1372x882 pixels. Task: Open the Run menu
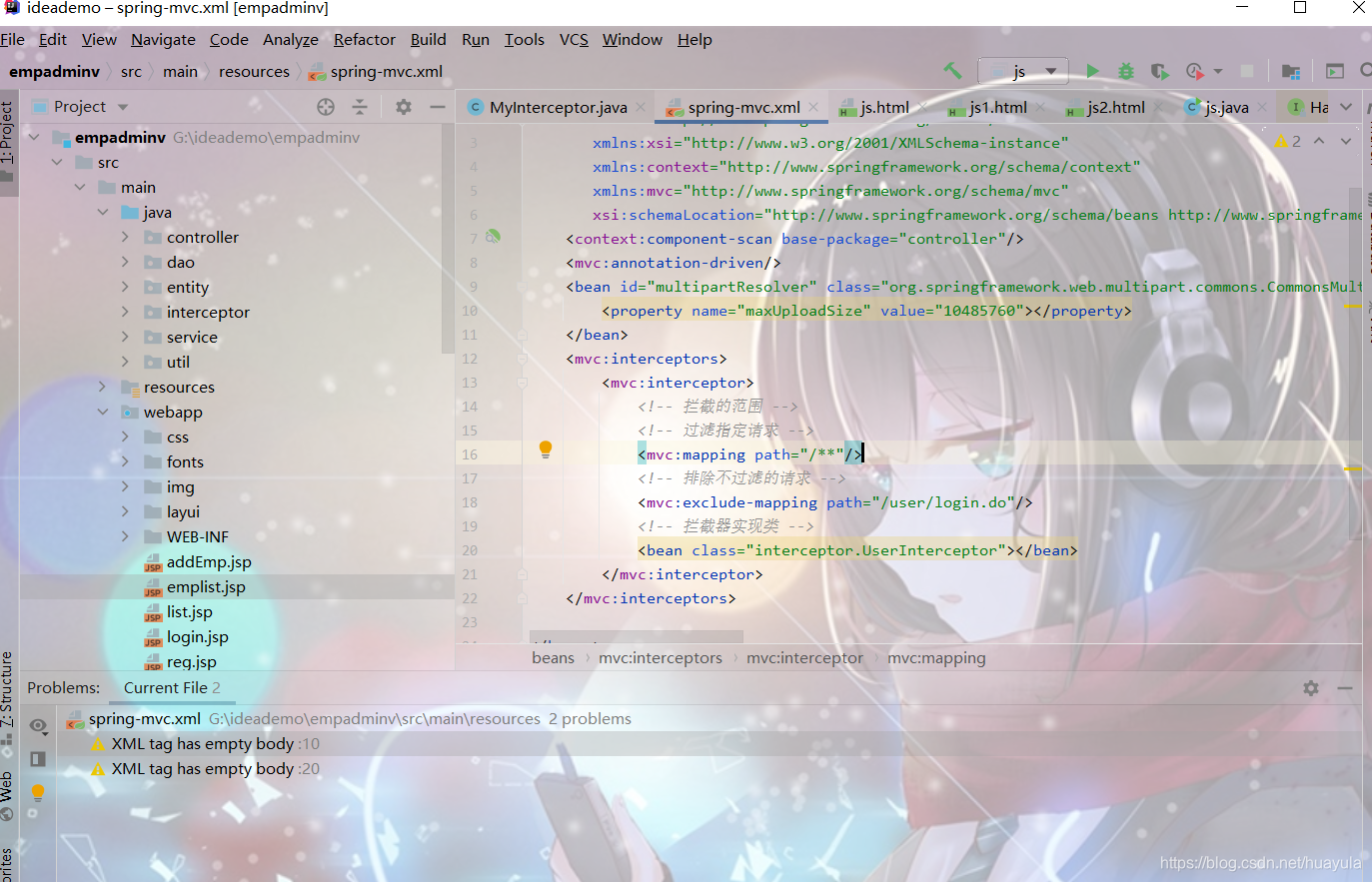(476, 40)
